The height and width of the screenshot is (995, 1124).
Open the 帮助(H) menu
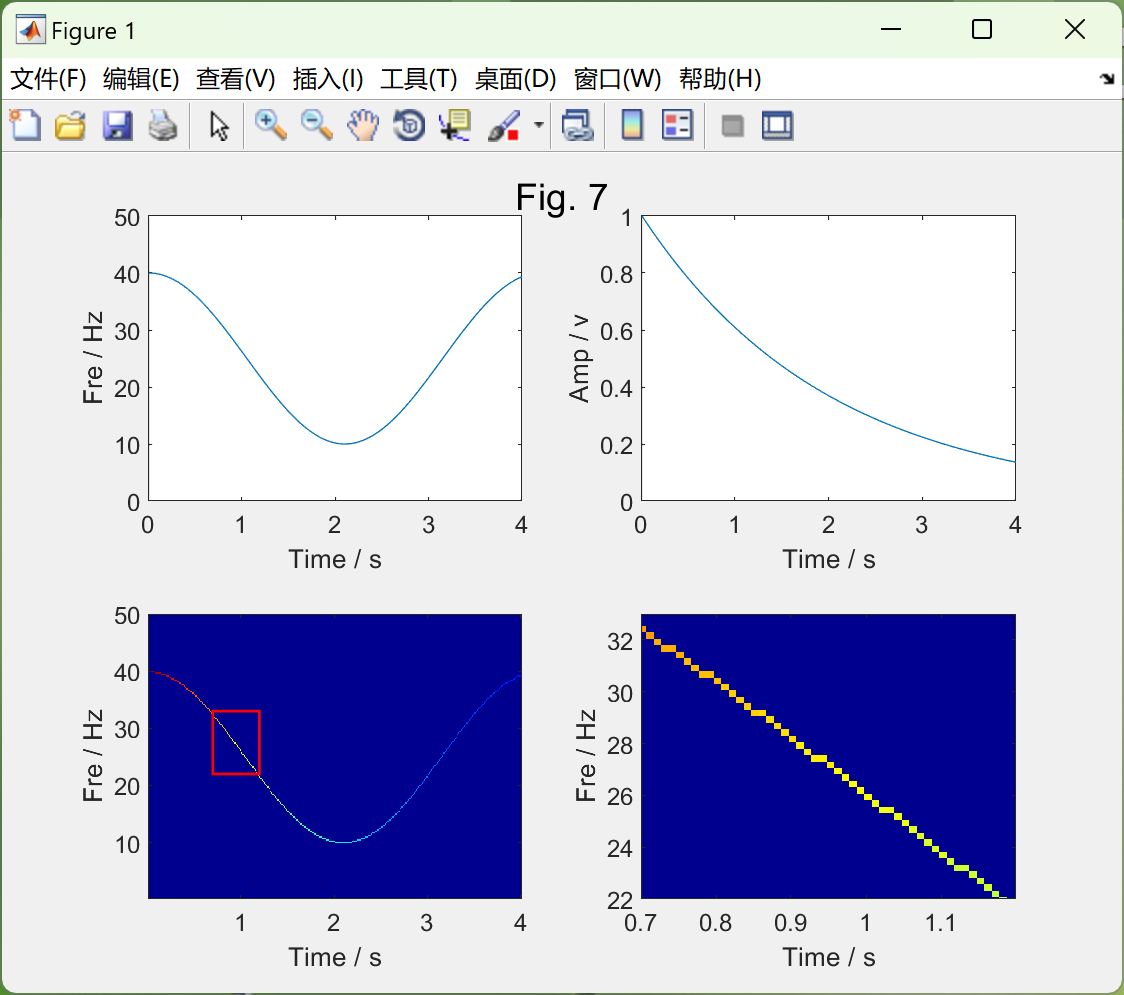point(720,79)
